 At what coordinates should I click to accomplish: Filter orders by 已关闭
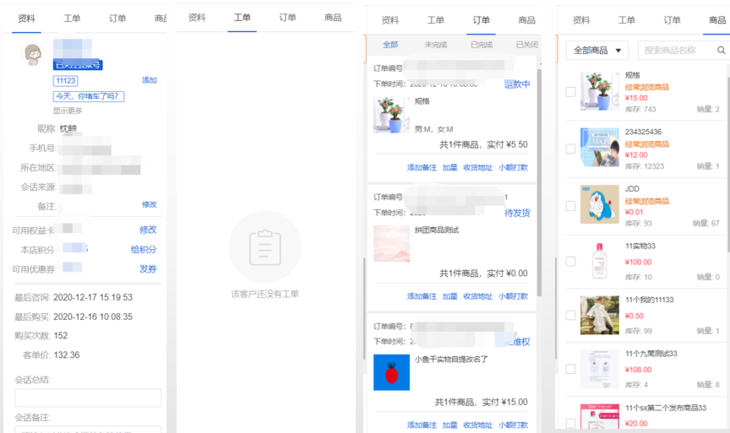pyautogui.click(x=527, y=45)
